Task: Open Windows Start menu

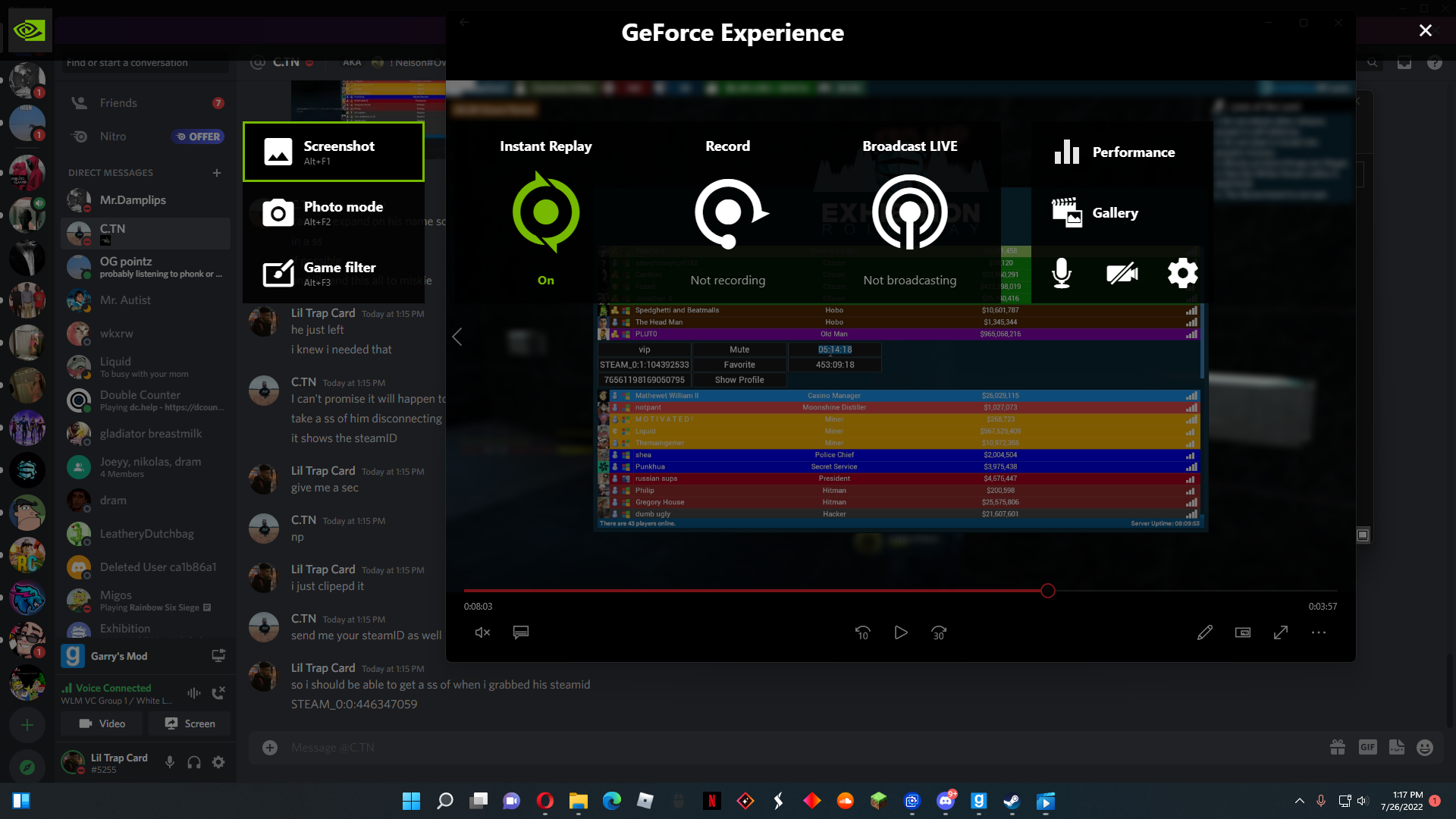Action: point(411,801)
